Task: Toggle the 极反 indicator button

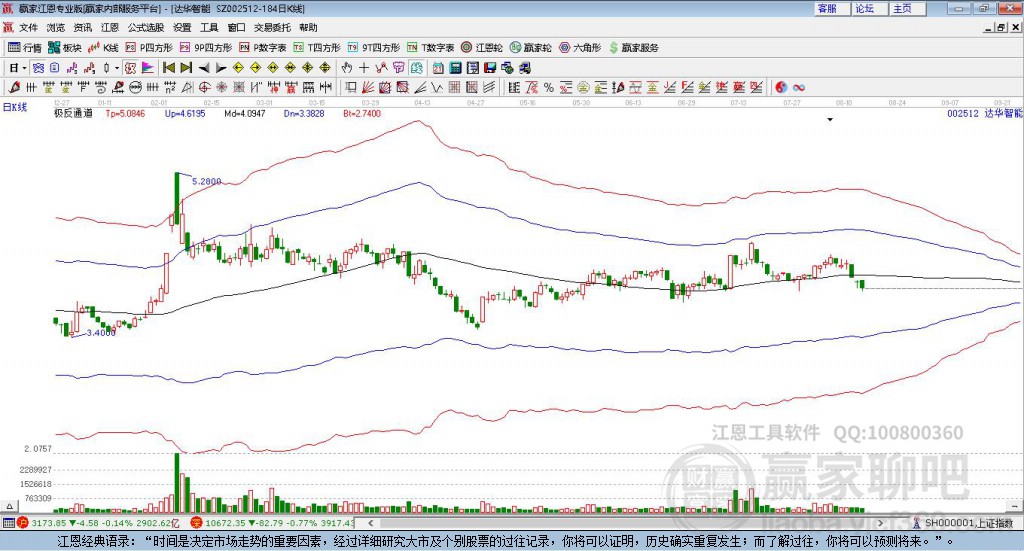Action: [131, 68]
